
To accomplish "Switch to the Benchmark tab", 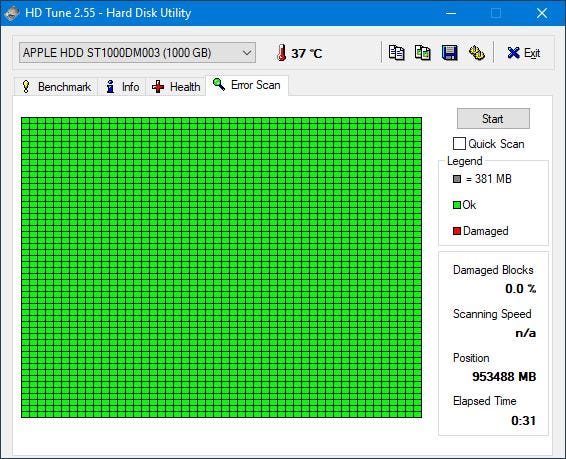I will 56,87.
